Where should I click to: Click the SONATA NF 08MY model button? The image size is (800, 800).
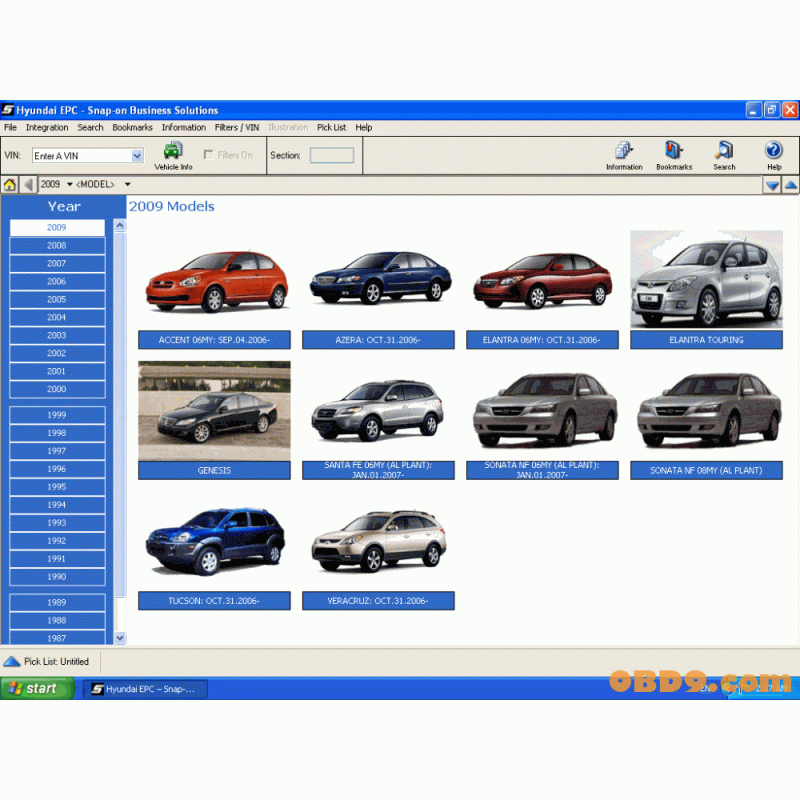[706, 470]
